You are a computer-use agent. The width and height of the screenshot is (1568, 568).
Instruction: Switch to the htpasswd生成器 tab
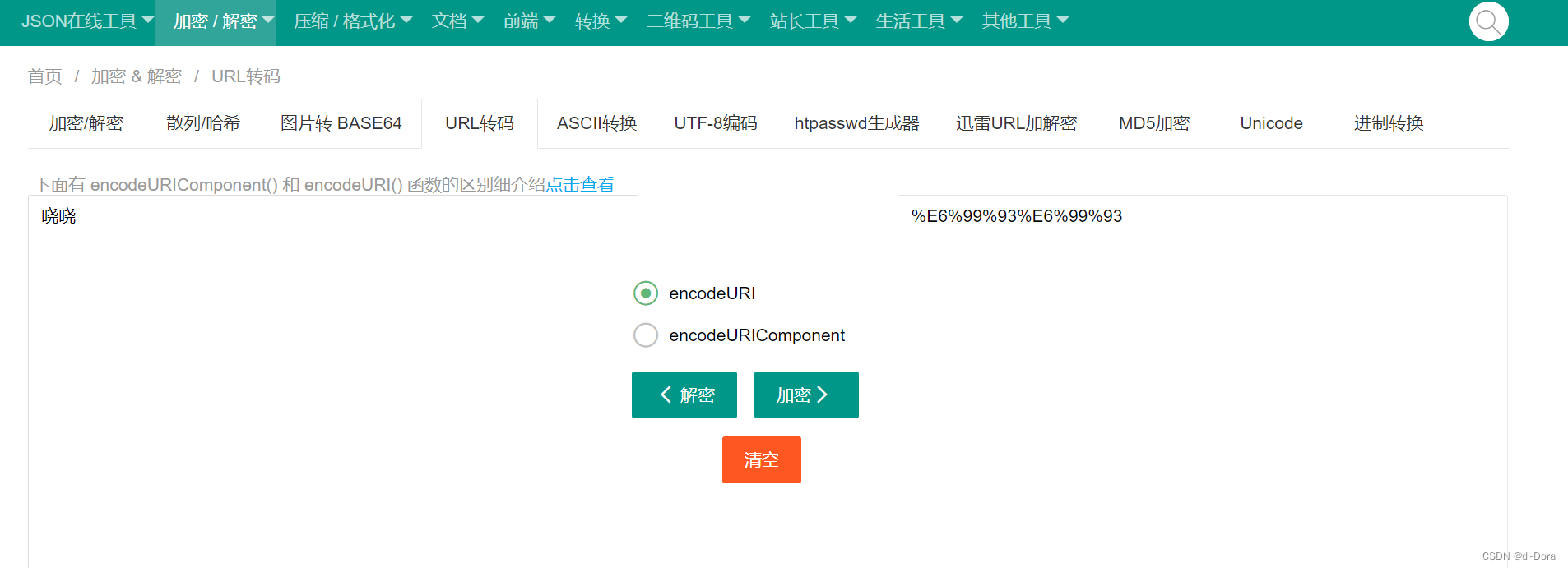(x=856, y=123)
